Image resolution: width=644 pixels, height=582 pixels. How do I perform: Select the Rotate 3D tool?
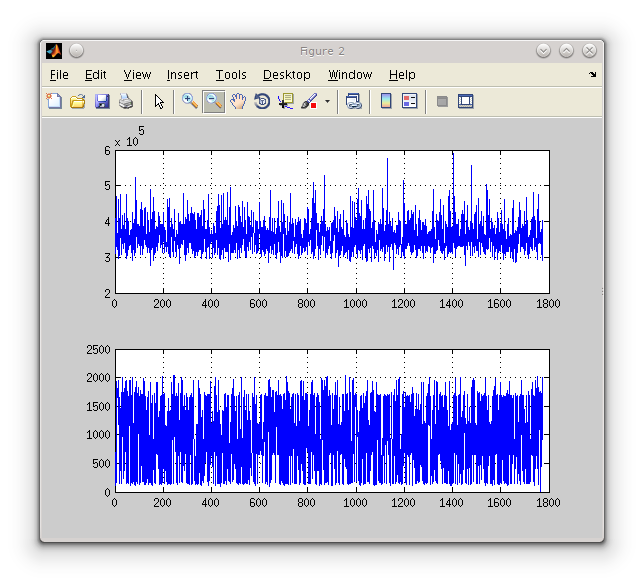(x=262, y=101)
